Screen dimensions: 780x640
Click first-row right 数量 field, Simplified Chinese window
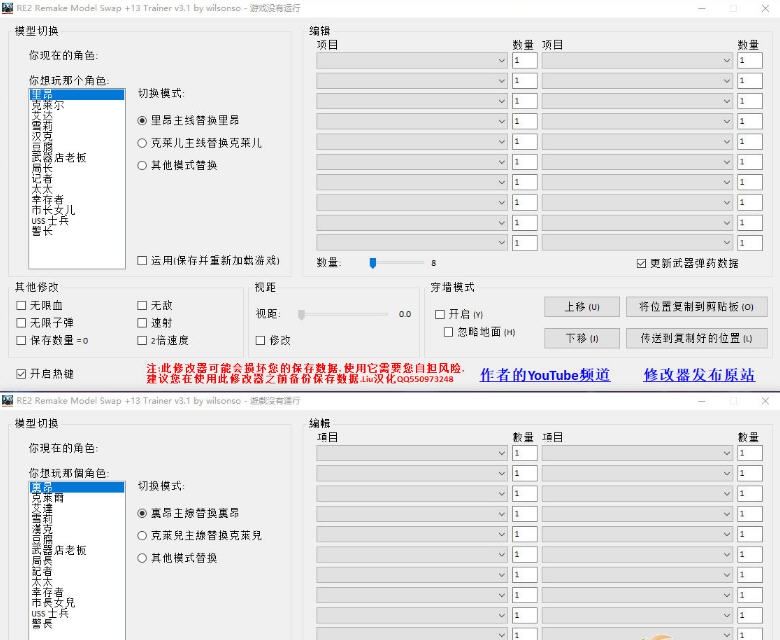pyautogui.click(x=750, y=61)
